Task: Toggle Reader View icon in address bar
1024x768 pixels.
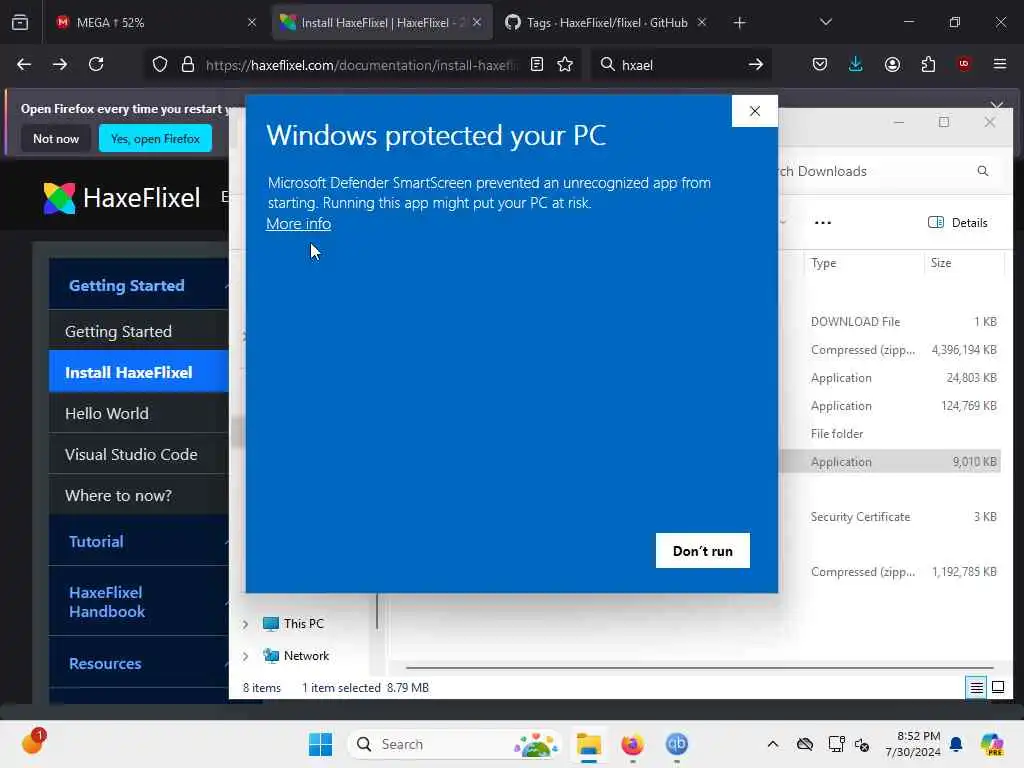Action: point(537,64)
